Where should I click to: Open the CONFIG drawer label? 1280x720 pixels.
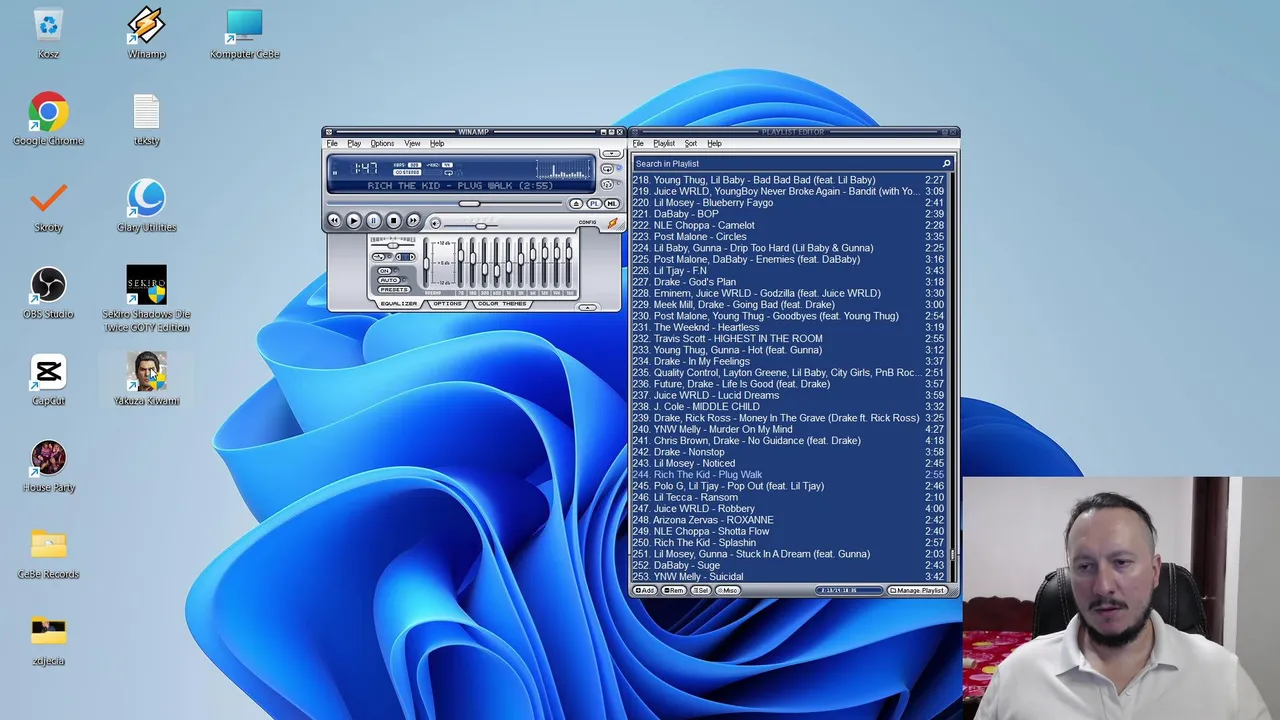[588, 222]
